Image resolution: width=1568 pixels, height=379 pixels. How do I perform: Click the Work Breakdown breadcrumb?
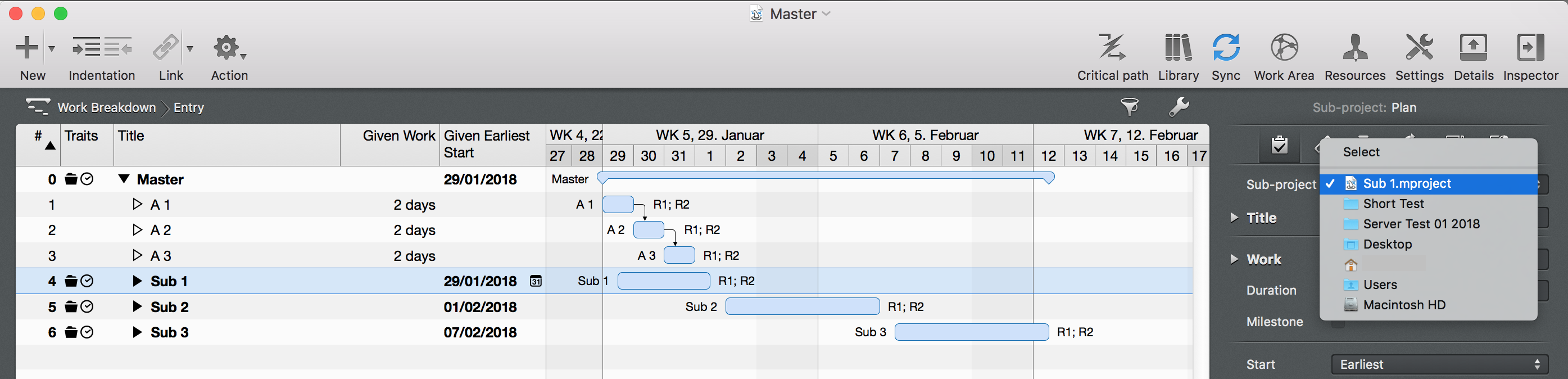tap(107, 108)
